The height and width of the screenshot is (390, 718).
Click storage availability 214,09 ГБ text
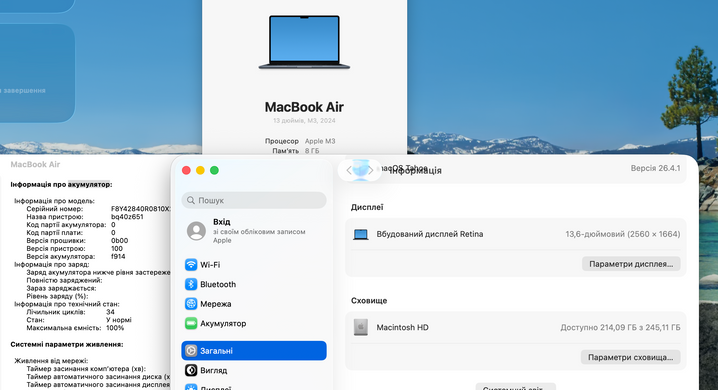tap(620, 327)
